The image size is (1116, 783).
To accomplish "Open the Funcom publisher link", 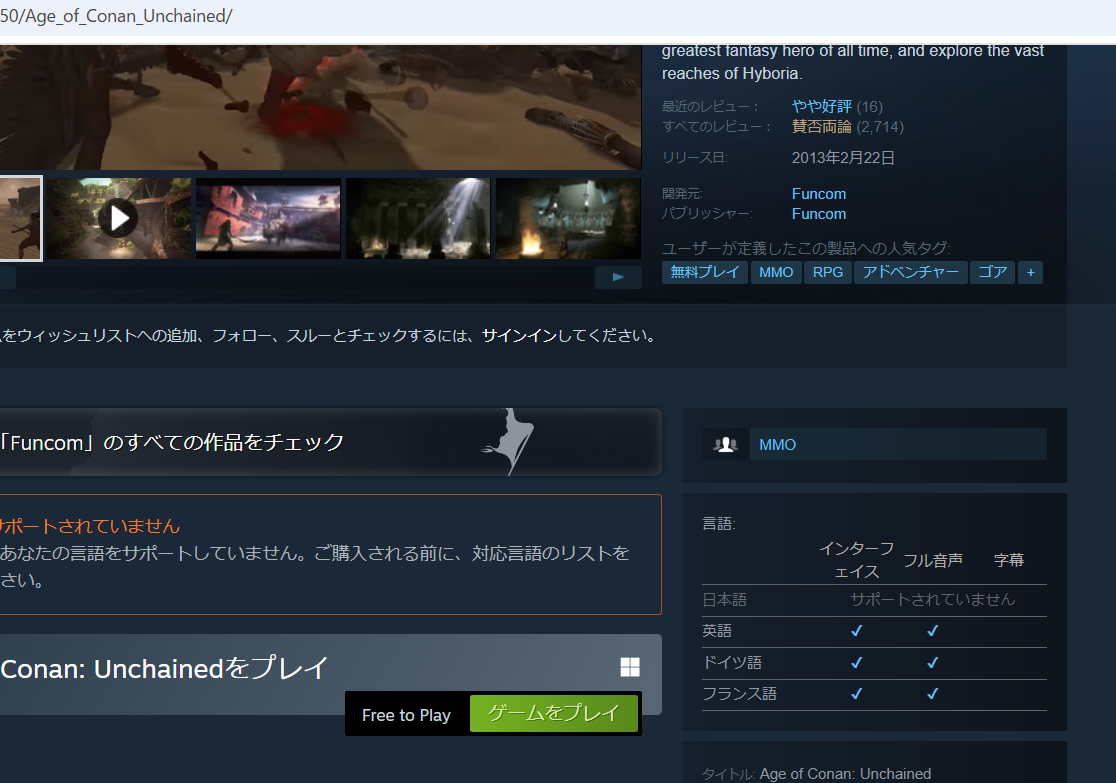I will click(x=818, y=214).
